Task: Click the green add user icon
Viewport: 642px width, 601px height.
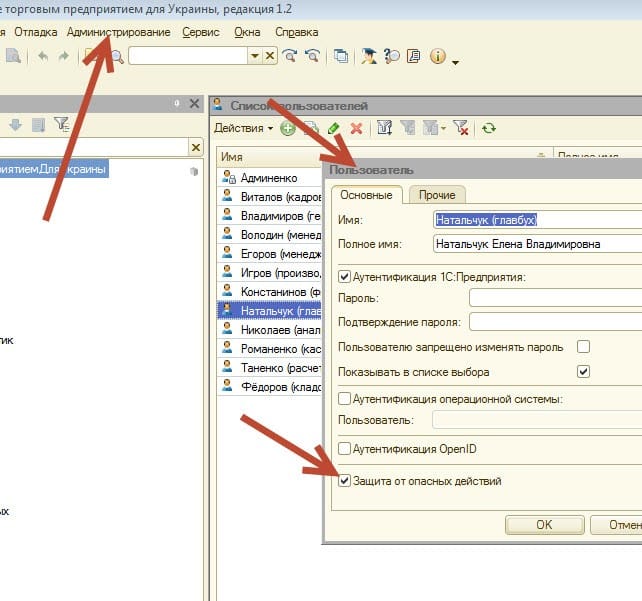Action: coord(287,128)
